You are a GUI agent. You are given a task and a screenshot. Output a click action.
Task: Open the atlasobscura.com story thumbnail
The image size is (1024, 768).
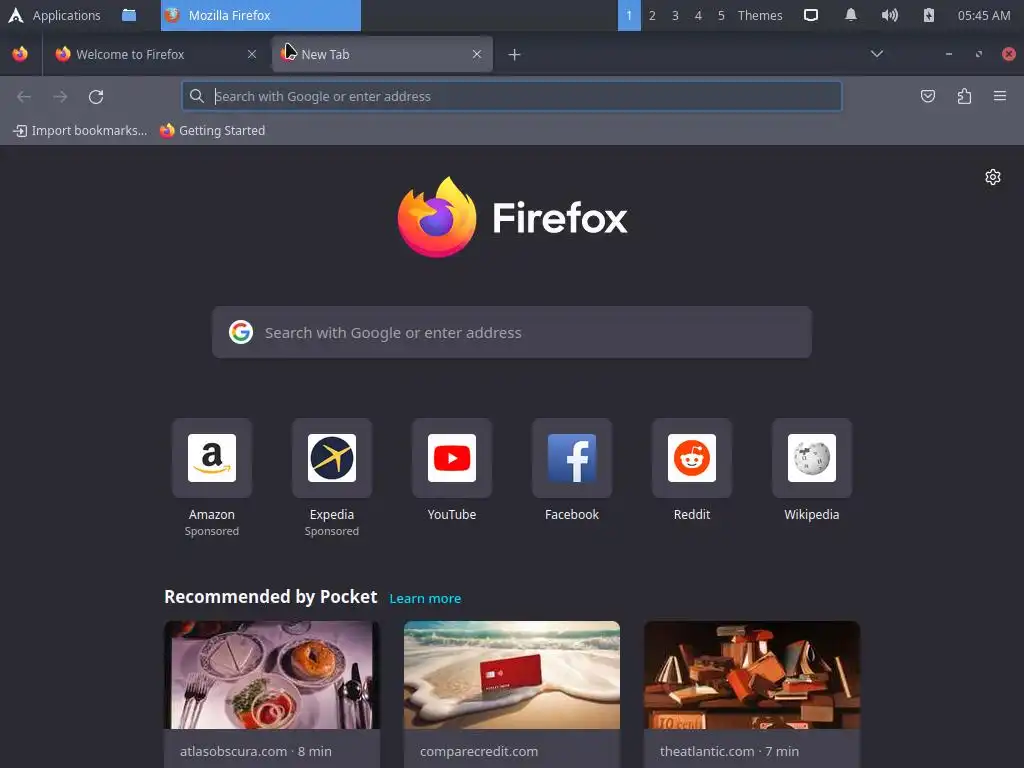tap(272, 675)
